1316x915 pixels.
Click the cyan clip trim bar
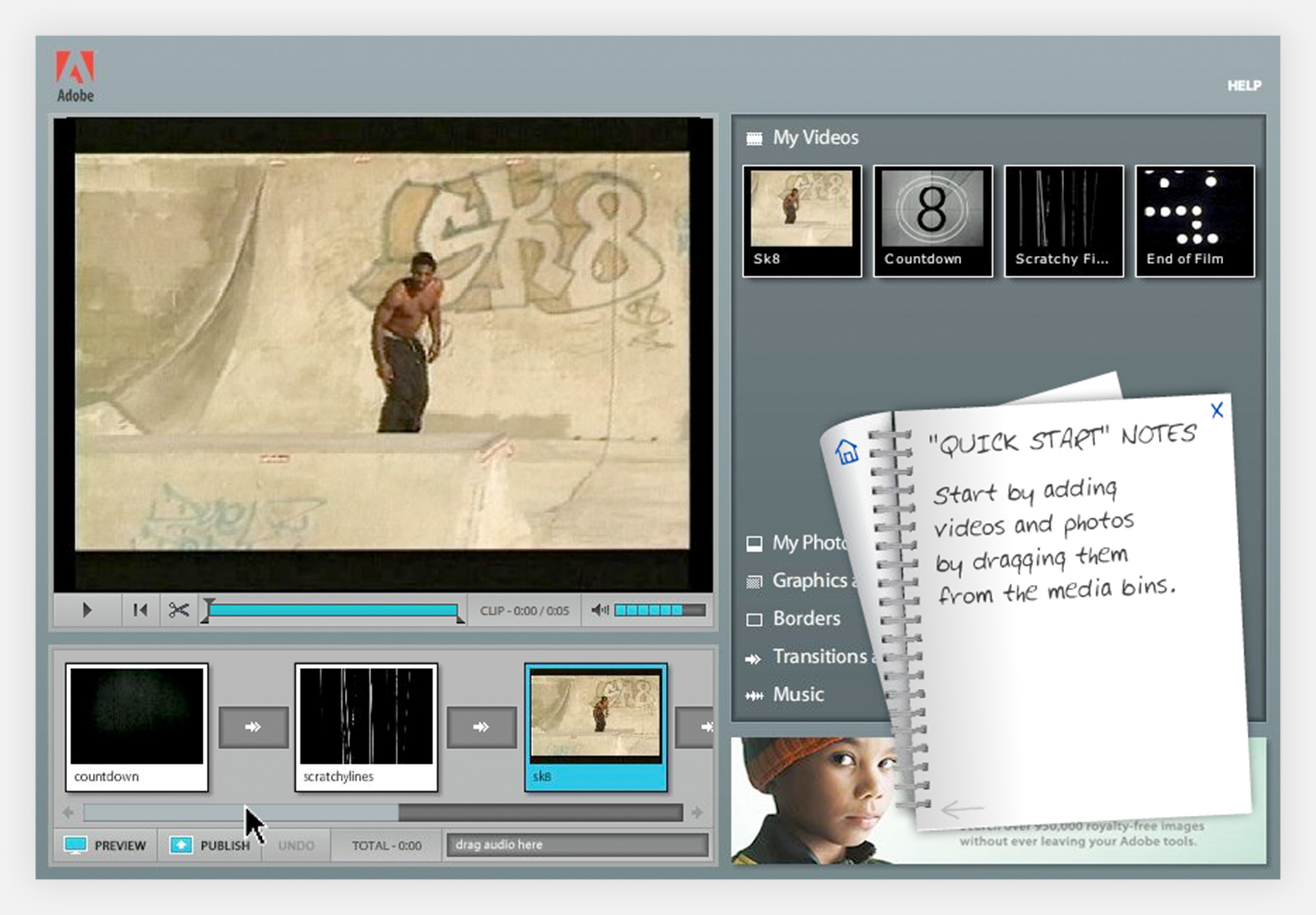point(332,610)
